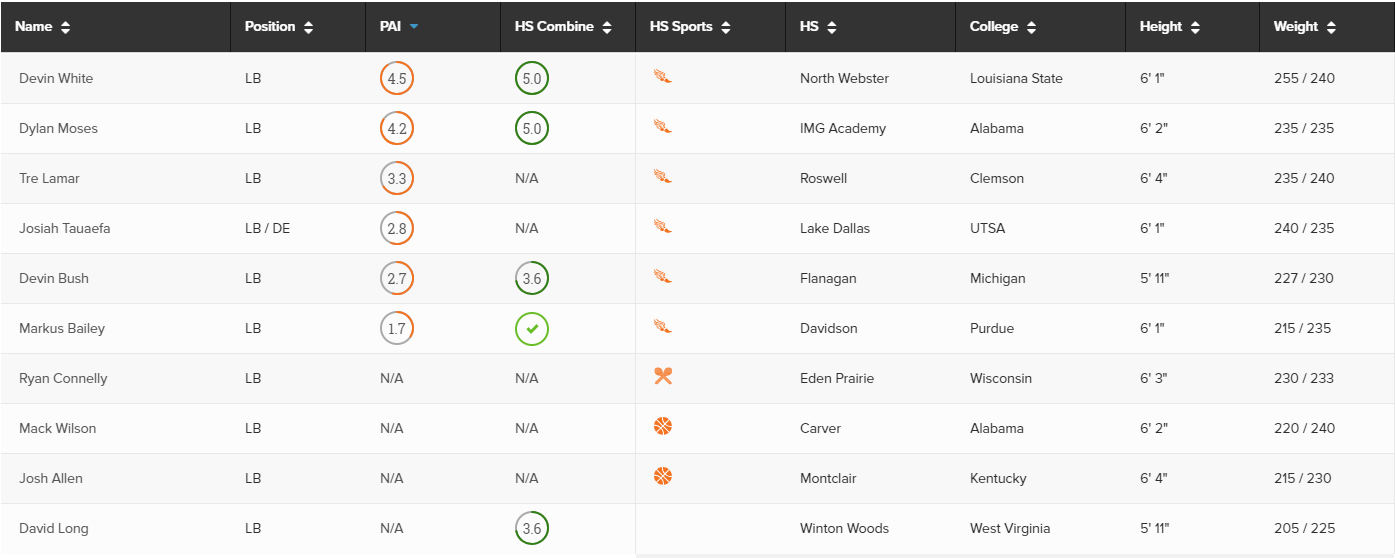This screenshot has width=1395, height=558.
Task: Sort by the Height column header
Action: pyautogui.click(x=1170, y=27)
